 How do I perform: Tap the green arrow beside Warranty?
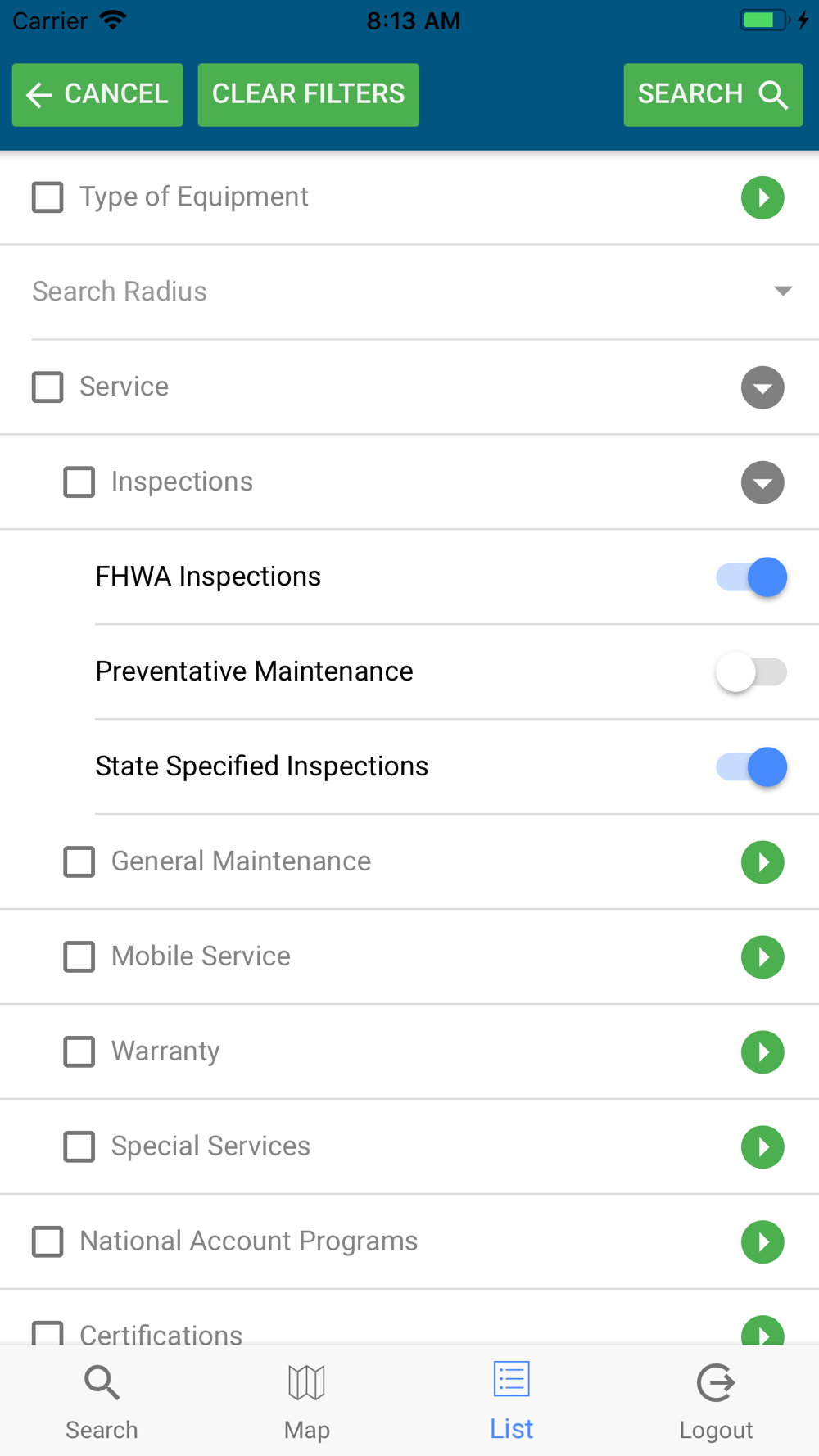coord(762,1051)
